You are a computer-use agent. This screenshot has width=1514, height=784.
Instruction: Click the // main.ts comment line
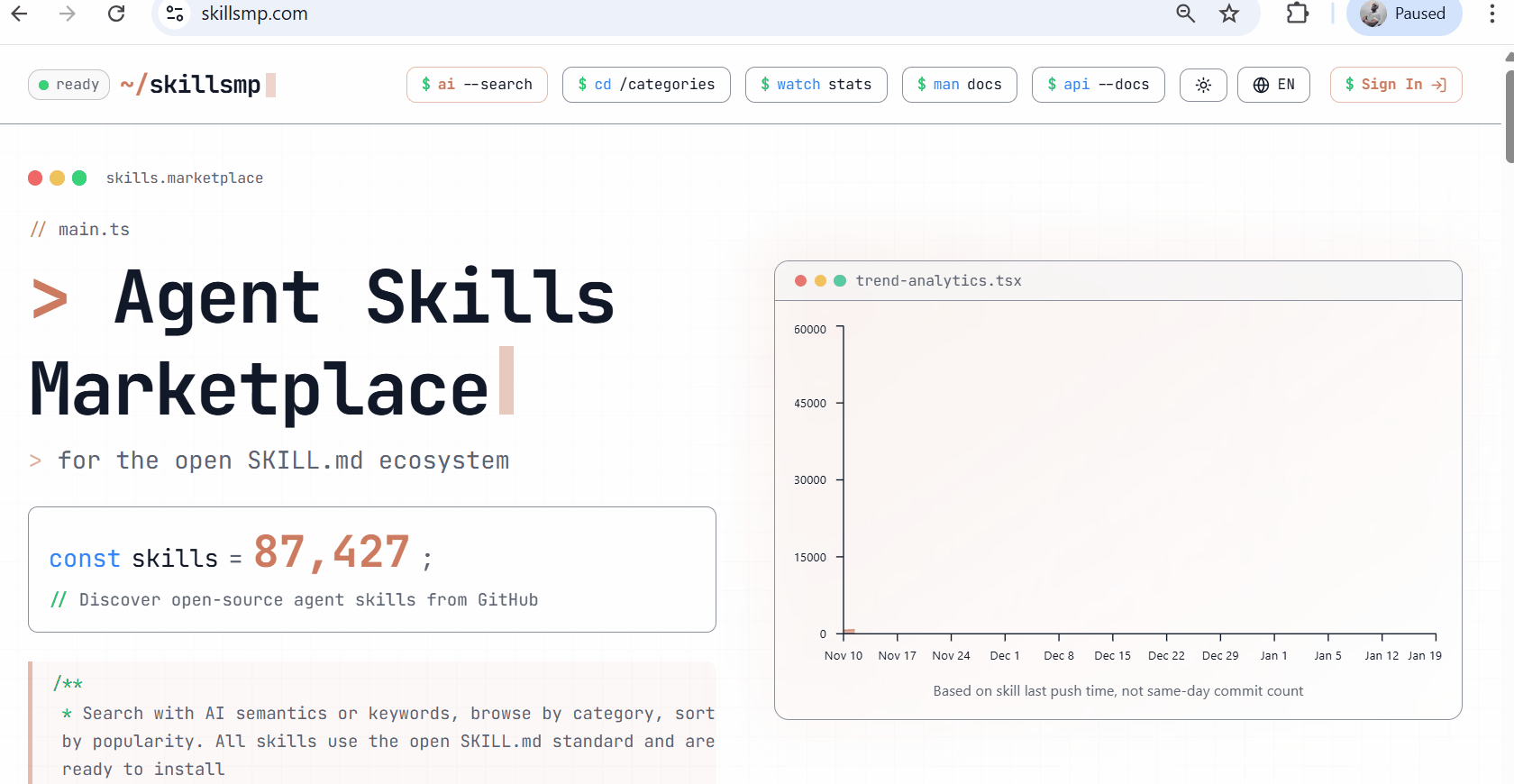coord(80,230)
